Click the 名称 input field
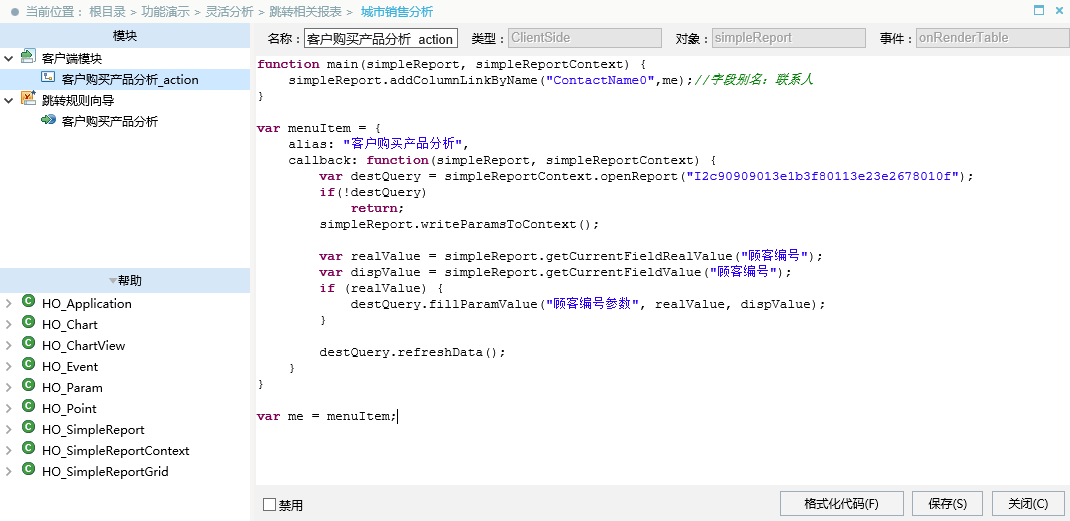Screen dimensions: 1070x521 click(x=381, y=38)
